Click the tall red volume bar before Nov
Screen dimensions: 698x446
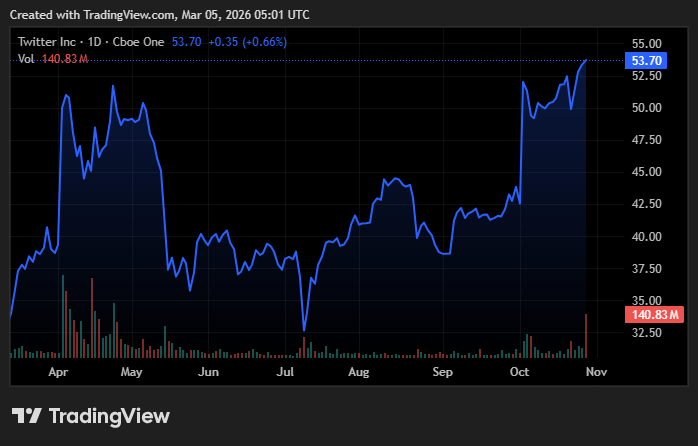586,337
